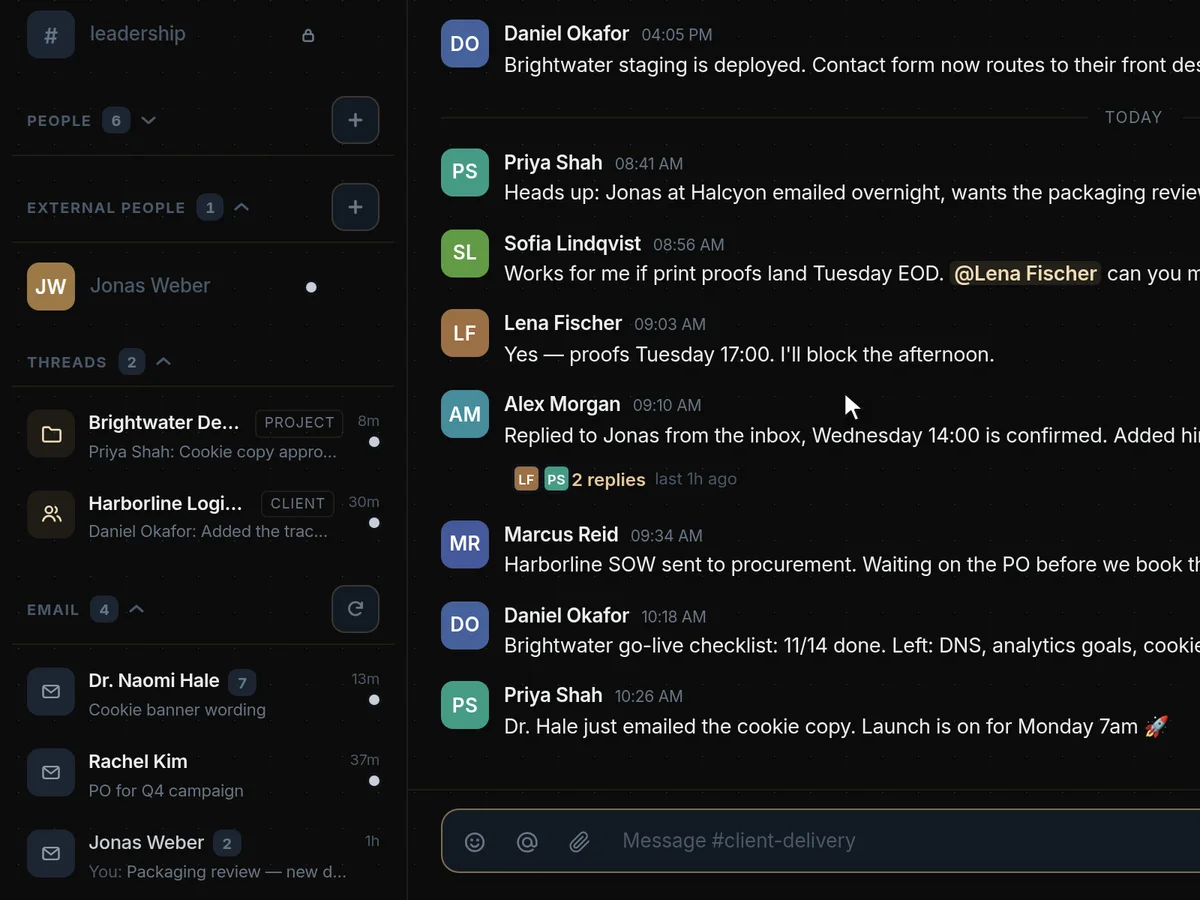This screenshot has width=1200, height=900.
Task: Click Marcus Reid's name
Action: 561,534
